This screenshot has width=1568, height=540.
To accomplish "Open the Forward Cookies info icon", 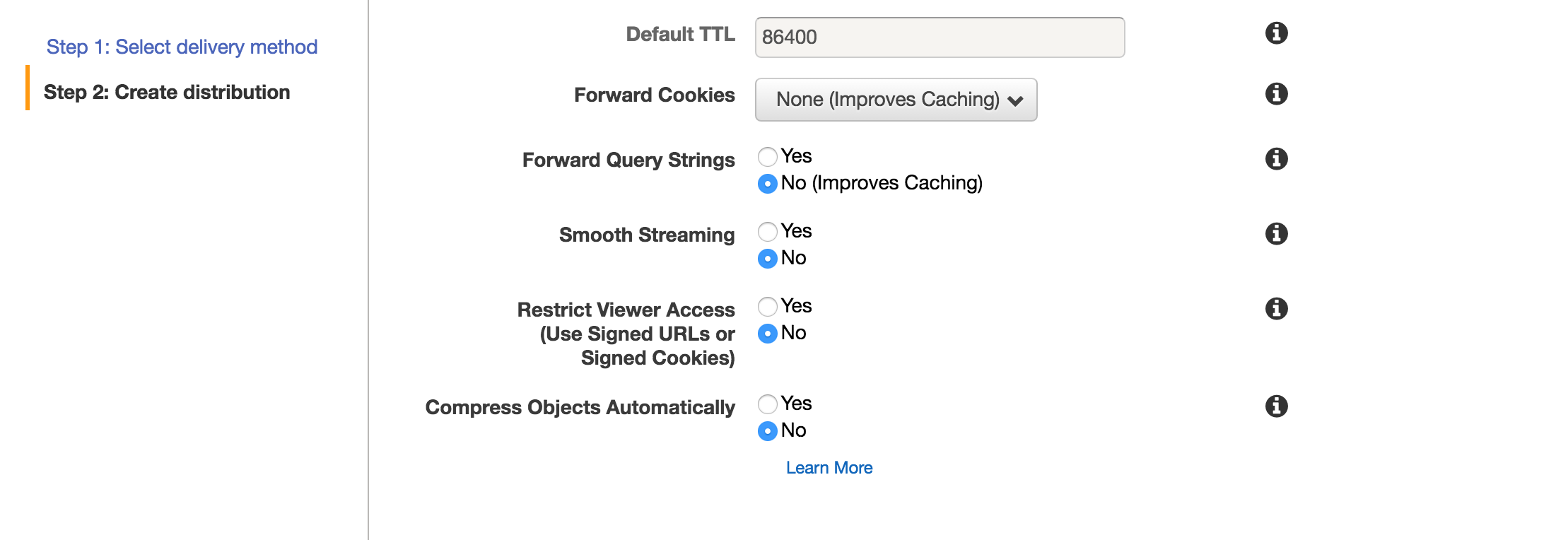I will (x=1276, y=94).
